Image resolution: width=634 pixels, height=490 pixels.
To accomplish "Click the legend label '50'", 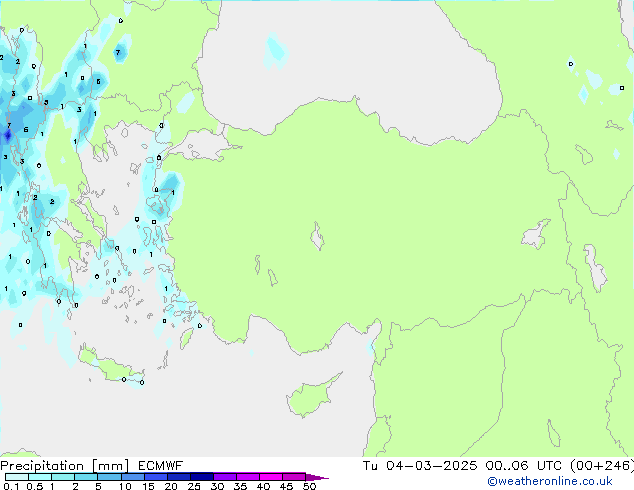I will [309, 486].
